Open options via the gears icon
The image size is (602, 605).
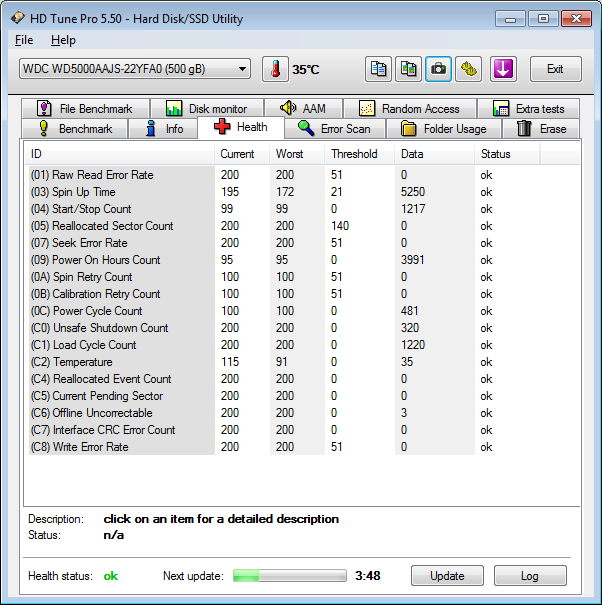[x=468, y=69]
